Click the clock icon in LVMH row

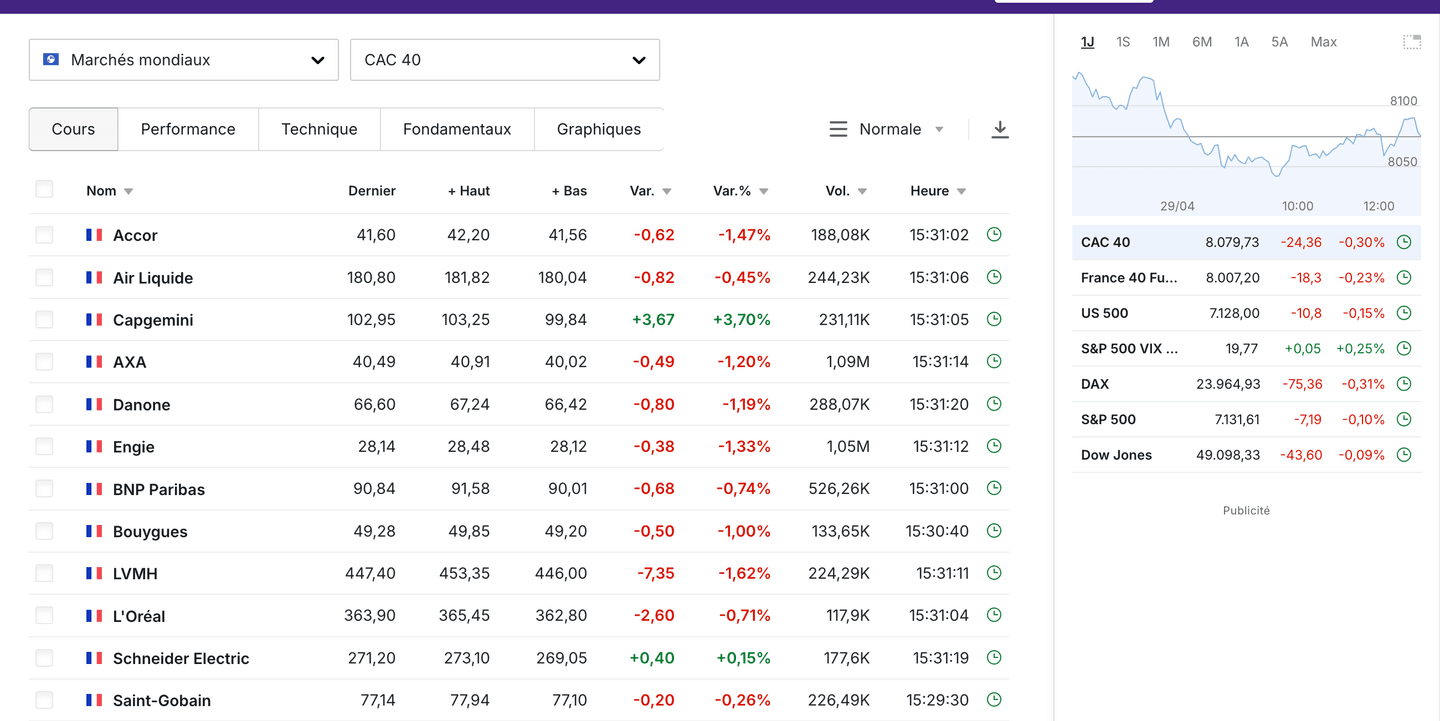coord(994,573)
